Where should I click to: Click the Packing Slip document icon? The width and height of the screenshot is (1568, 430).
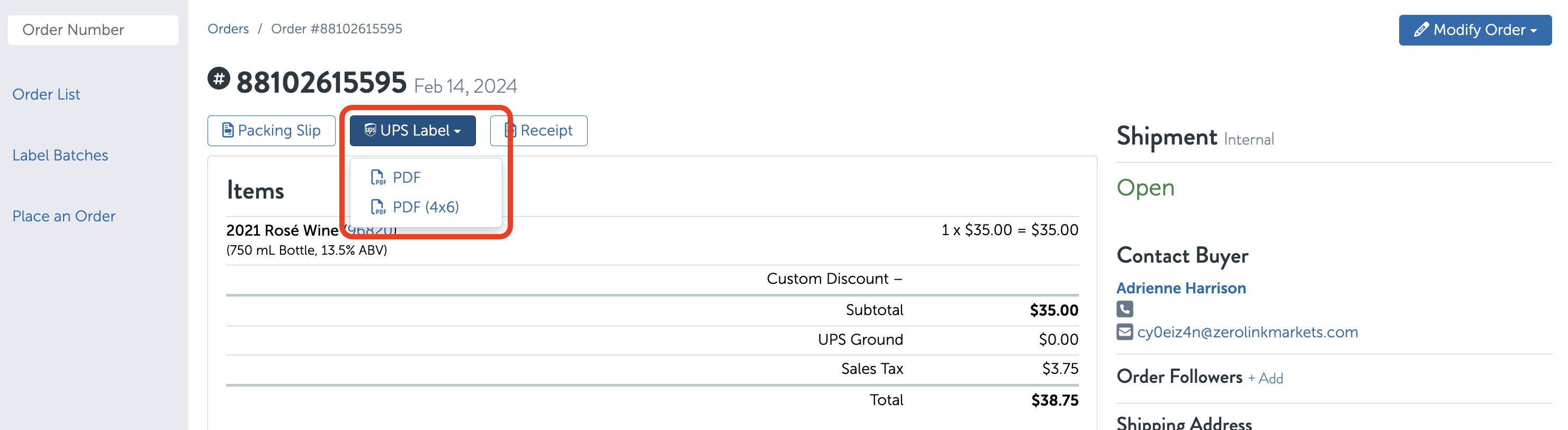228,130
